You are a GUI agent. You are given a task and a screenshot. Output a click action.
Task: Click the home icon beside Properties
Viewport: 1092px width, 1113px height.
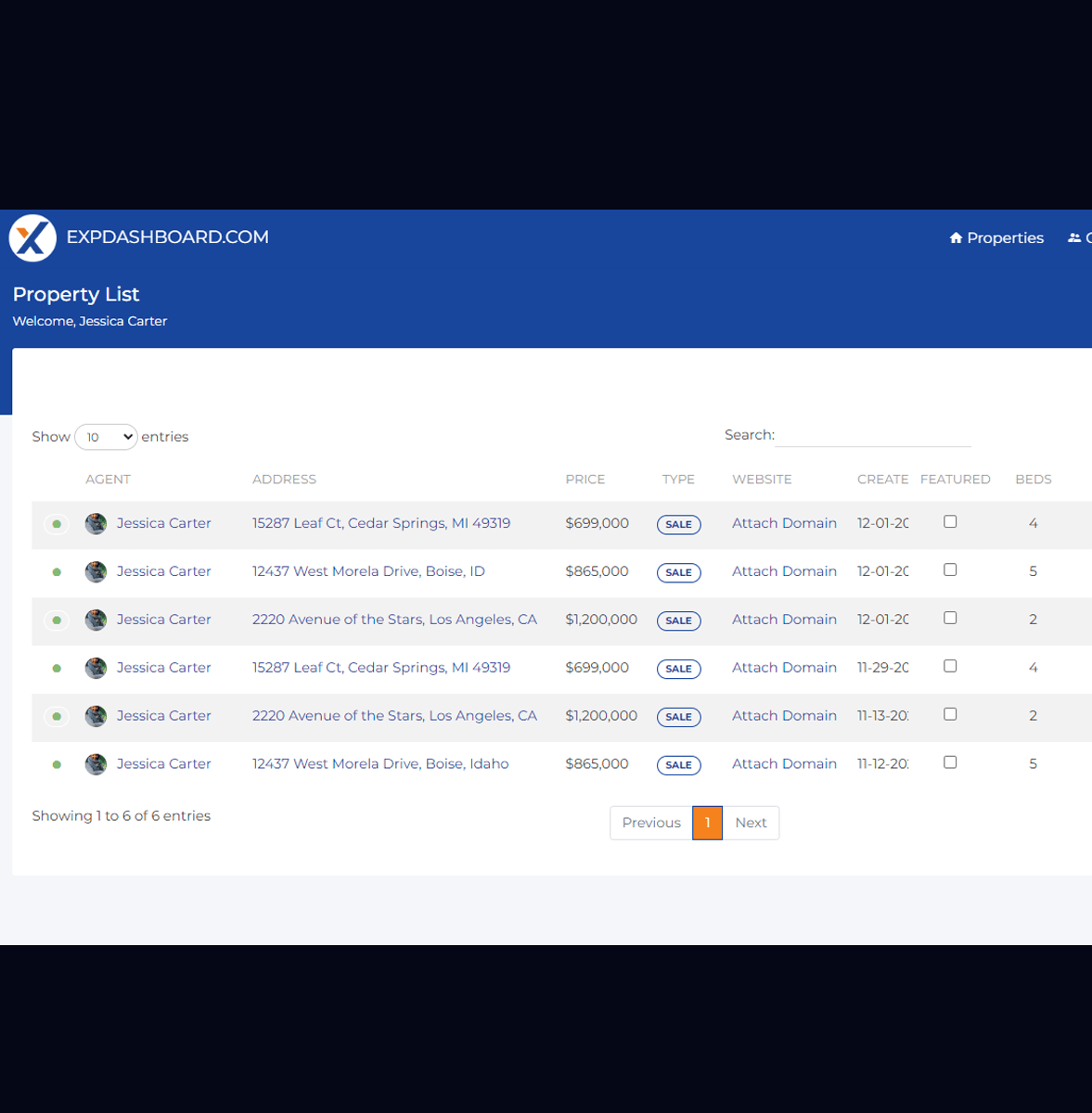(x=956, y=238)
